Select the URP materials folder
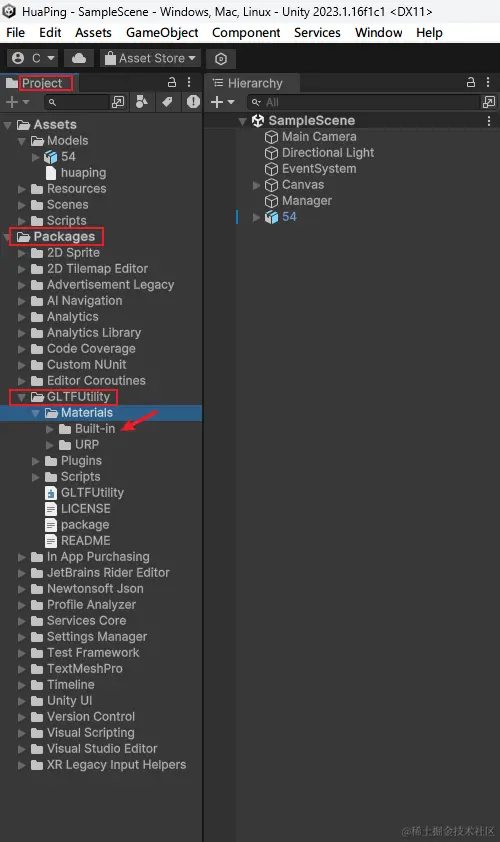The width and height of the screenshot is (500, 842). pos(86,445)
